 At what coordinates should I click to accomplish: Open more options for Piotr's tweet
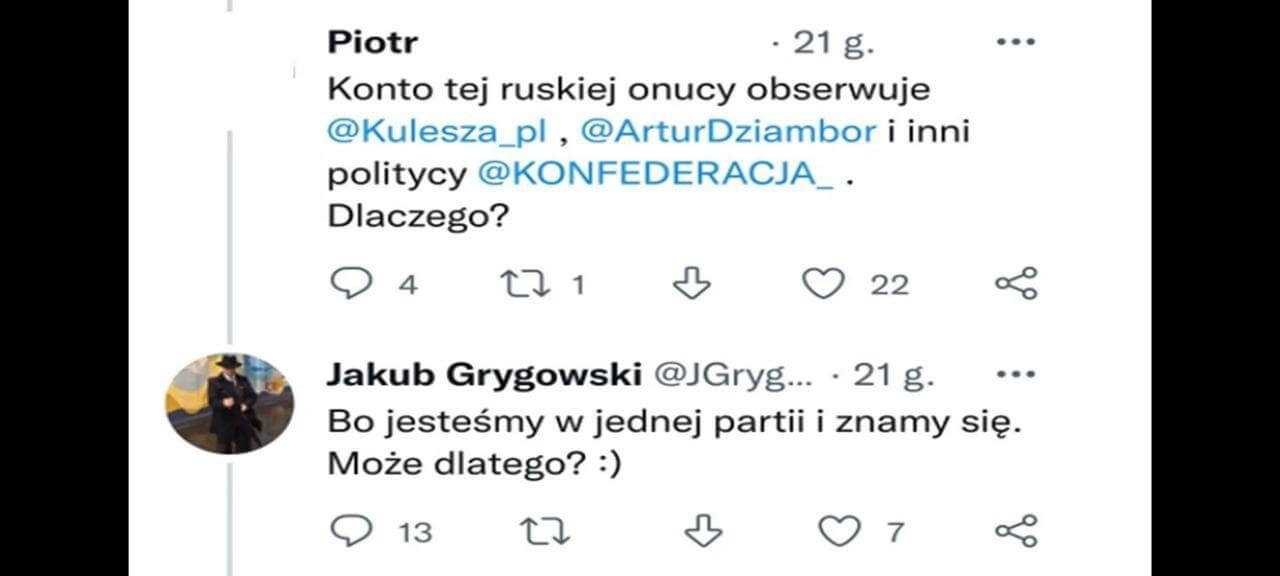point(1016,43)
